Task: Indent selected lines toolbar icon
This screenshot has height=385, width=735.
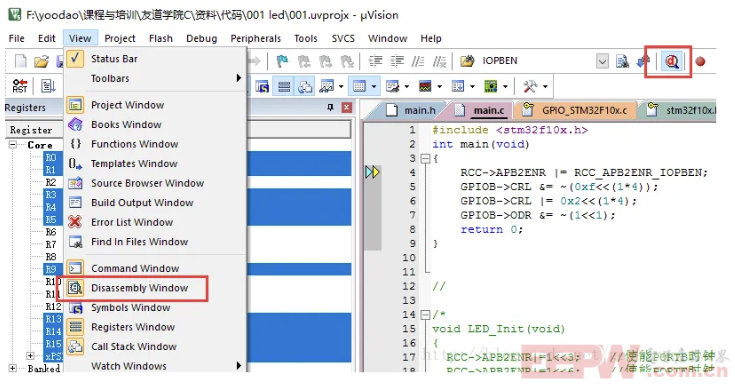Action: pyautogui.click(x=375, y=61)
